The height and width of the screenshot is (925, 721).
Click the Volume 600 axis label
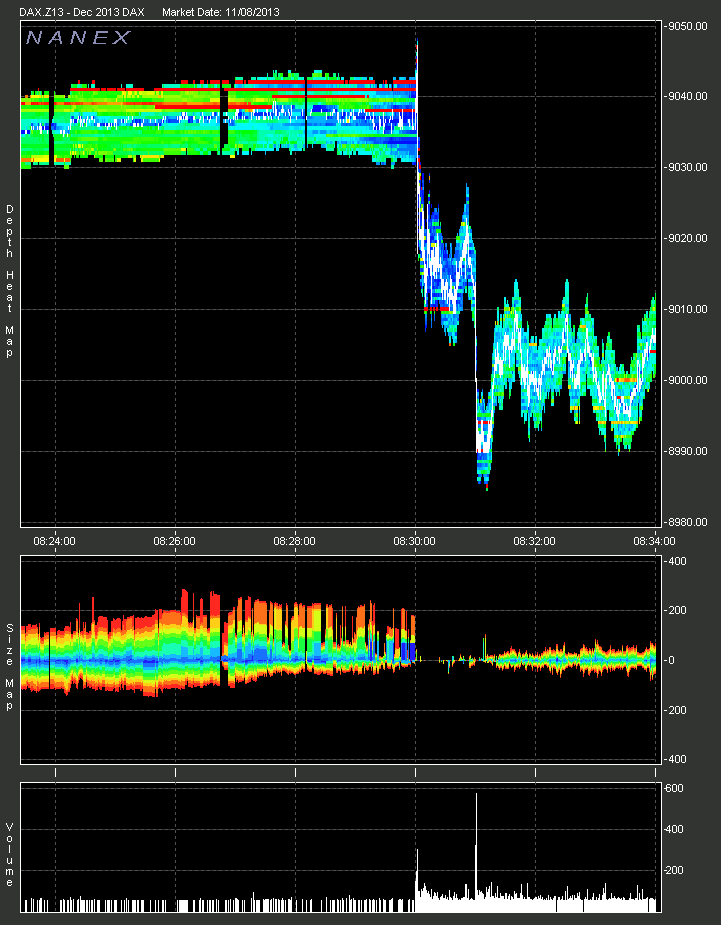675,789
